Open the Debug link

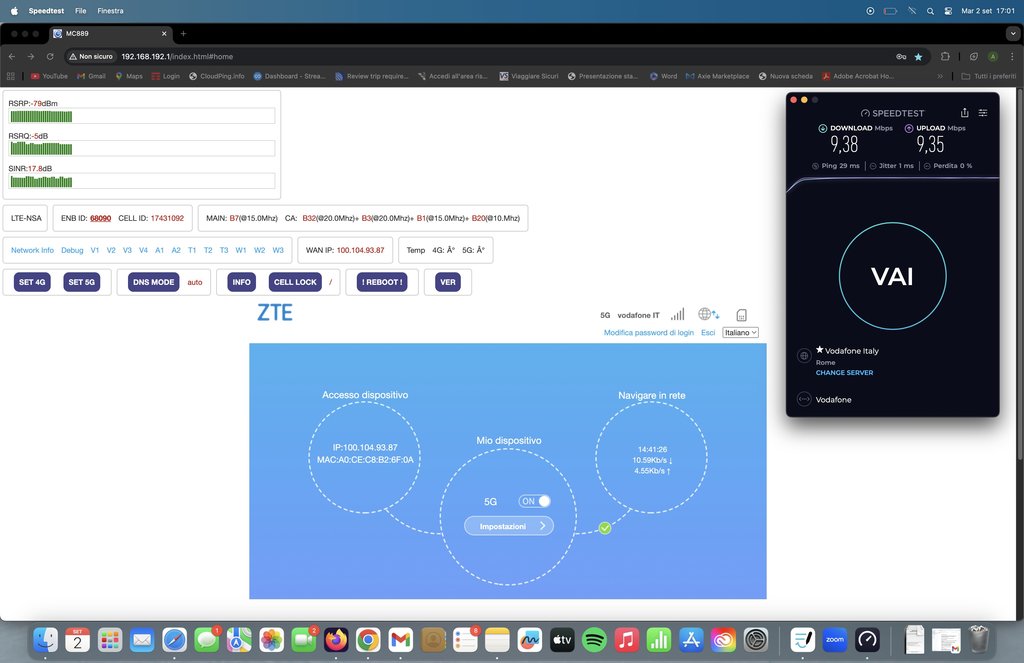tap(72, 250)
